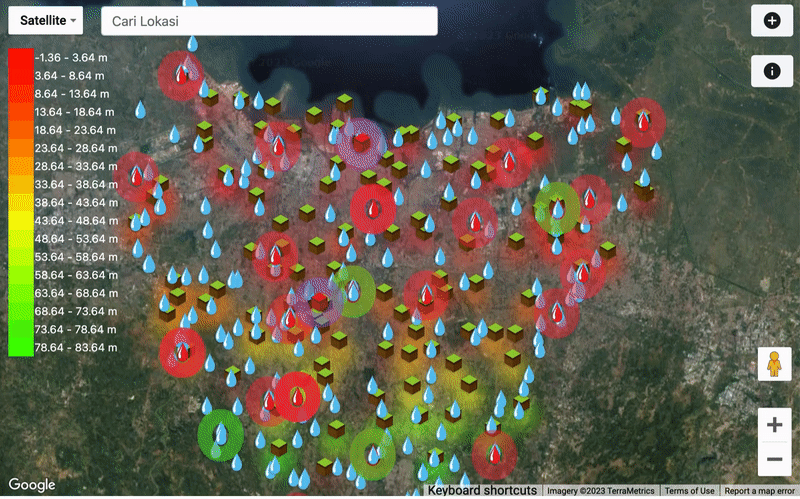Select the Street View pegman icon
The image size is (800, 499).
point(773,366)
